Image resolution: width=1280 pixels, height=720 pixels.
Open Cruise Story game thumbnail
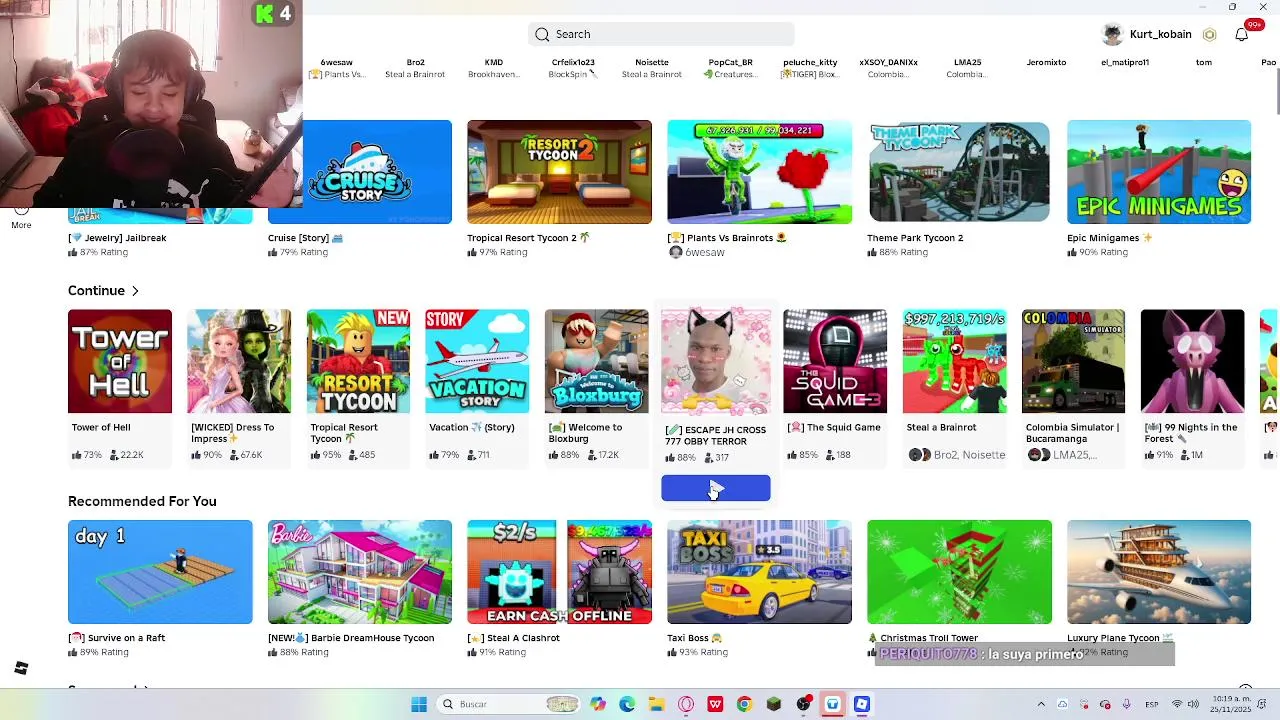(360, 172)
